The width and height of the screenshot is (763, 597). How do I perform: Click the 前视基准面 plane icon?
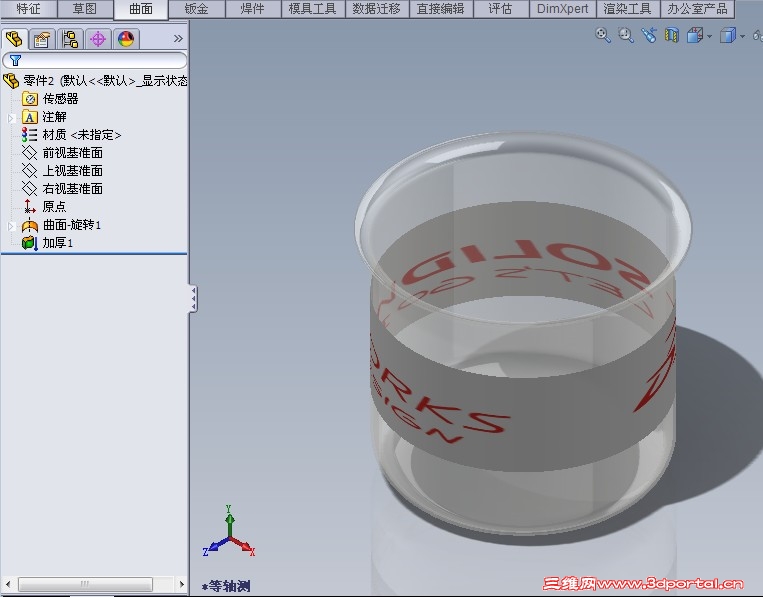pos(30,153)
